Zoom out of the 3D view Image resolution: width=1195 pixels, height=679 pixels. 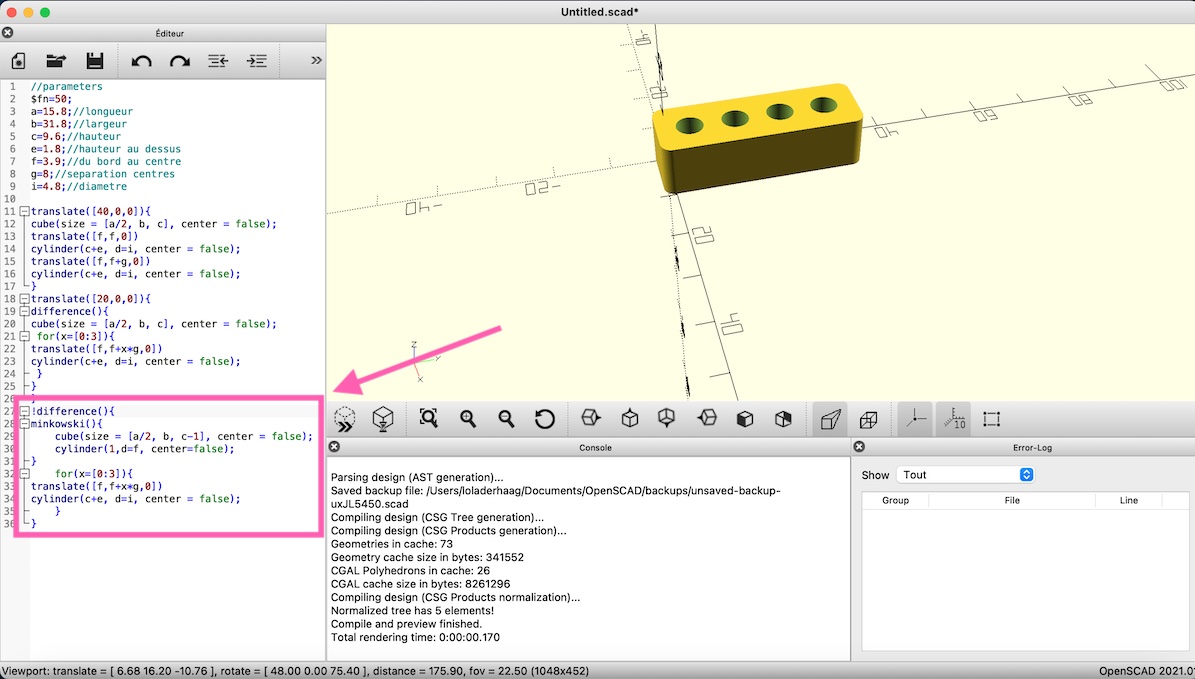(x=505, y=418)
